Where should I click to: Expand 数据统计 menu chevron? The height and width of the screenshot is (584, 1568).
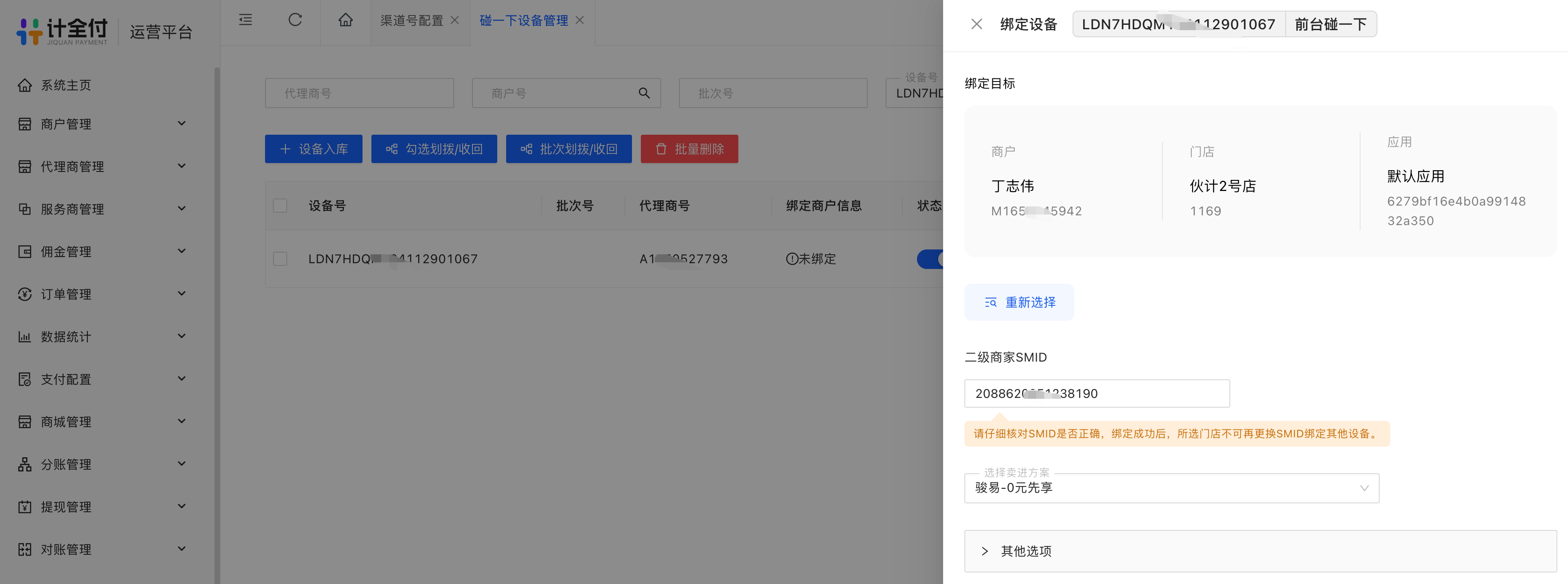(x=181, y=336)
